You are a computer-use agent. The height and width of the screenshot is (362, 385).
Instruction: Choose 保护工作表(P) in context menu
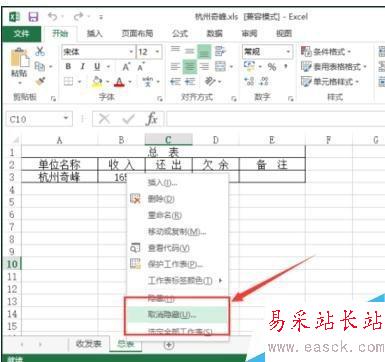[x=178, y=264]
